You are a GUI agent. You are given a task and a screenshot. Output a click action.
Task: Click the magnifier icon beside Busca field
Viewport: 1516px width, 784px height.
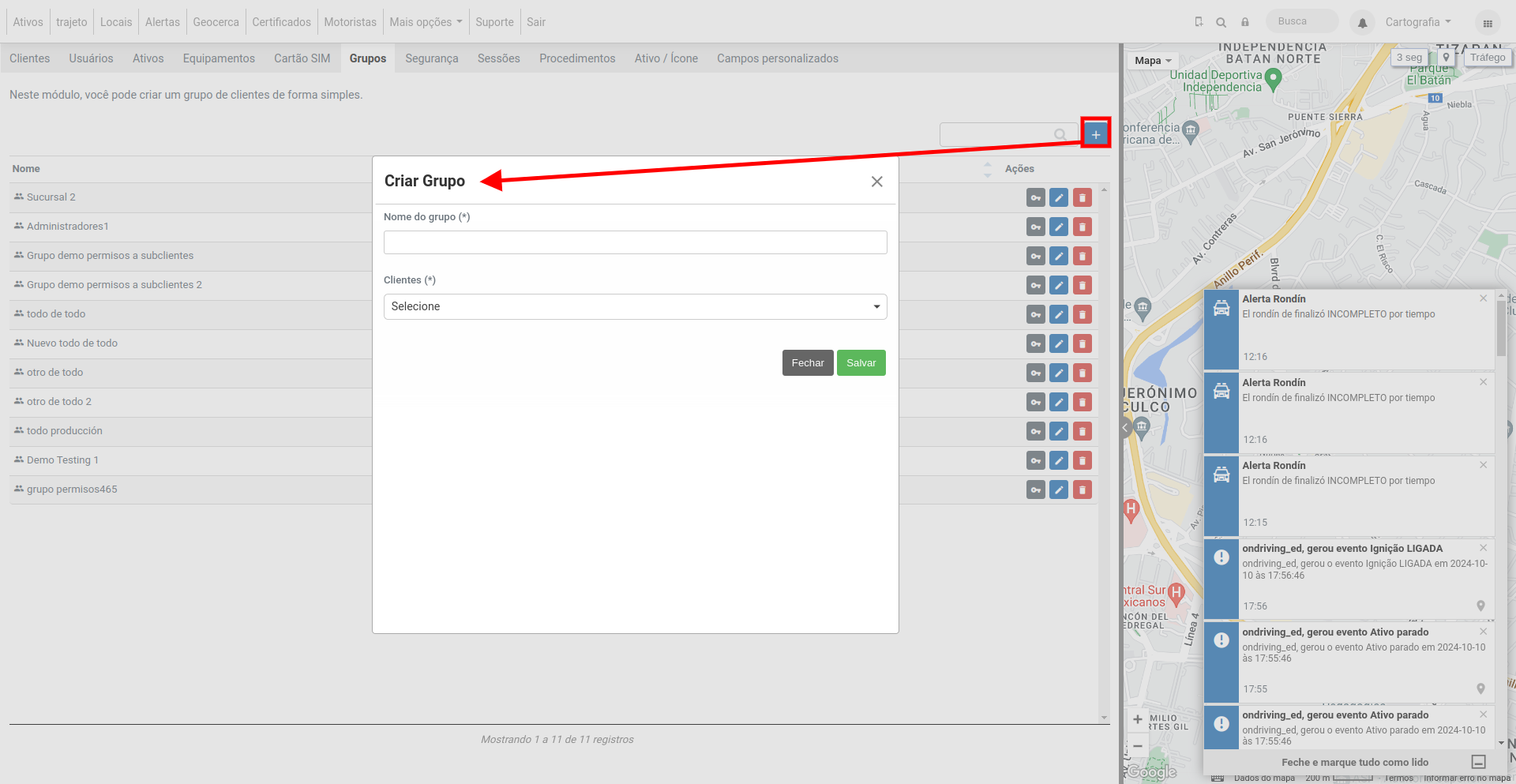point(1221,22)
